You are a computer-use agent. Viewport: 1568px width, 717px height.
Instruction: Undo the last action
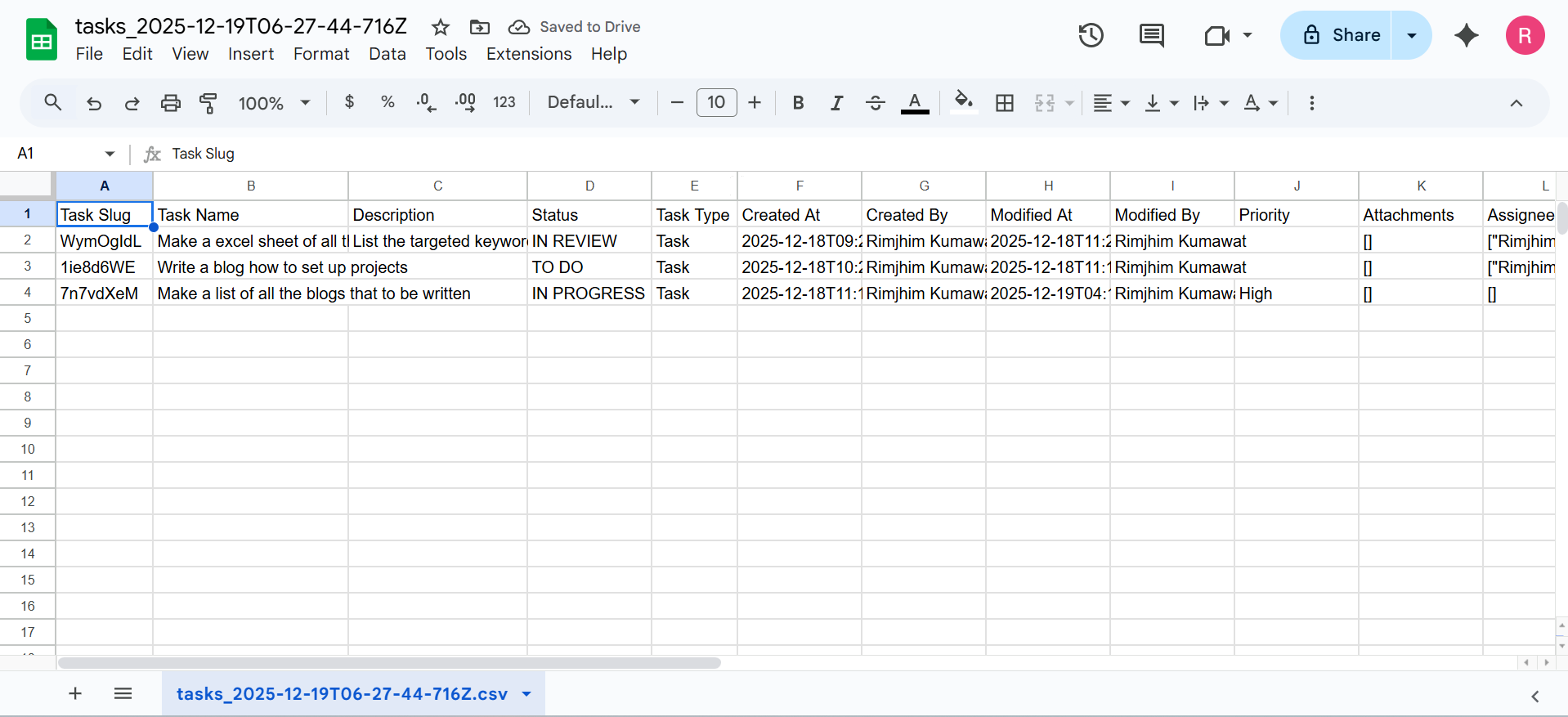tap(94, 103)
